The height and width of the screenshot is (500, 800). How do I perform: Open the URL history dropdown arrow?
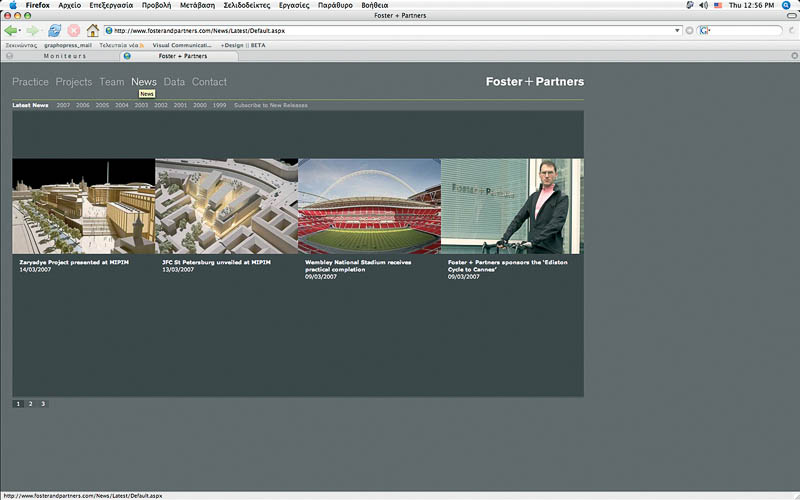[x=677, y=31]
